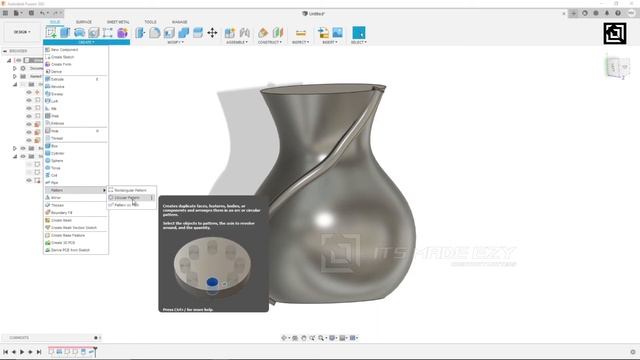The width and height of the screenshot is (640, 360).
Task: Click the purple Create Form toolbar icon
Action: point(122,32)
